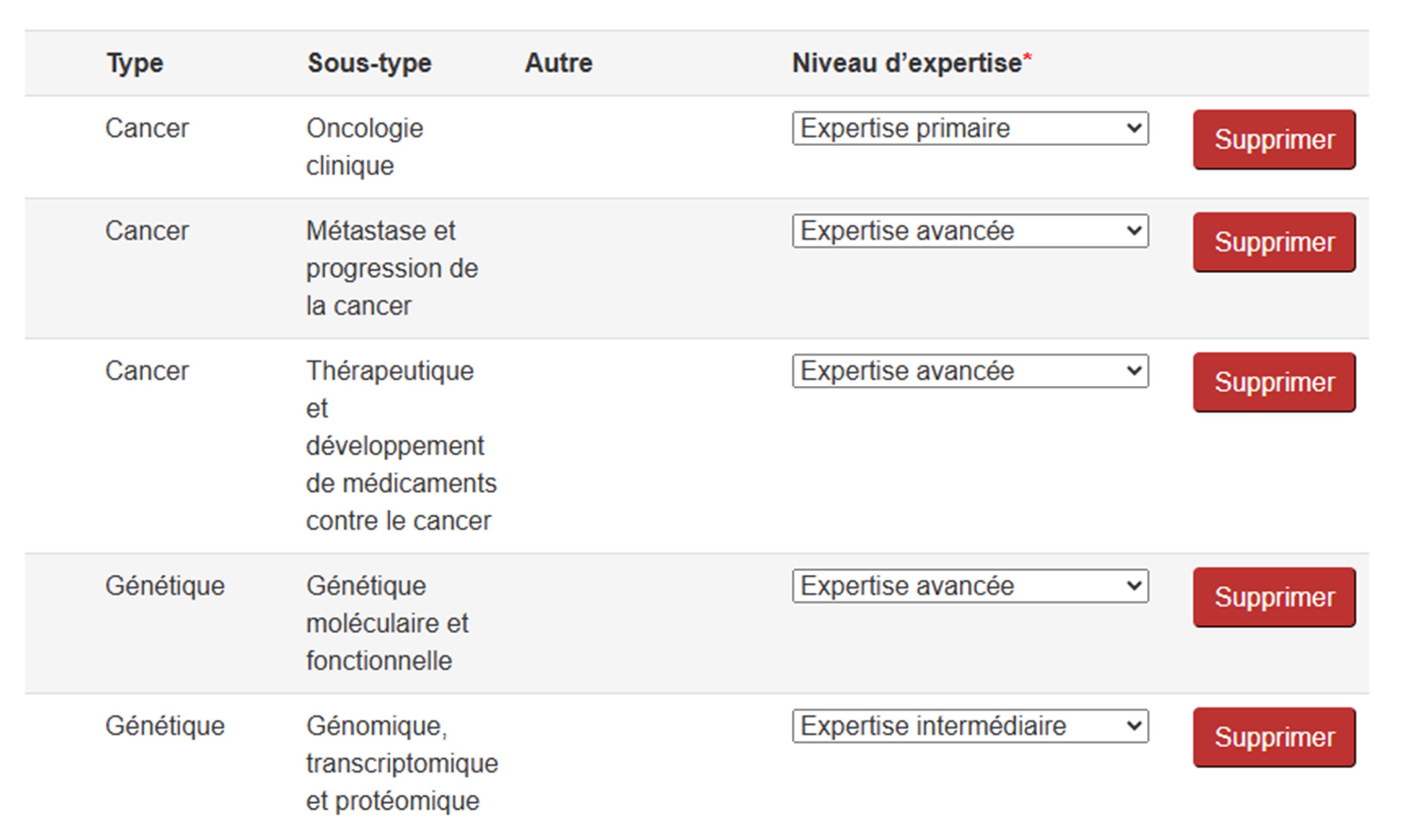Open the expertise dropdown for Oncologie clinique
The image size is (1405, 840).
pos(970,129)
